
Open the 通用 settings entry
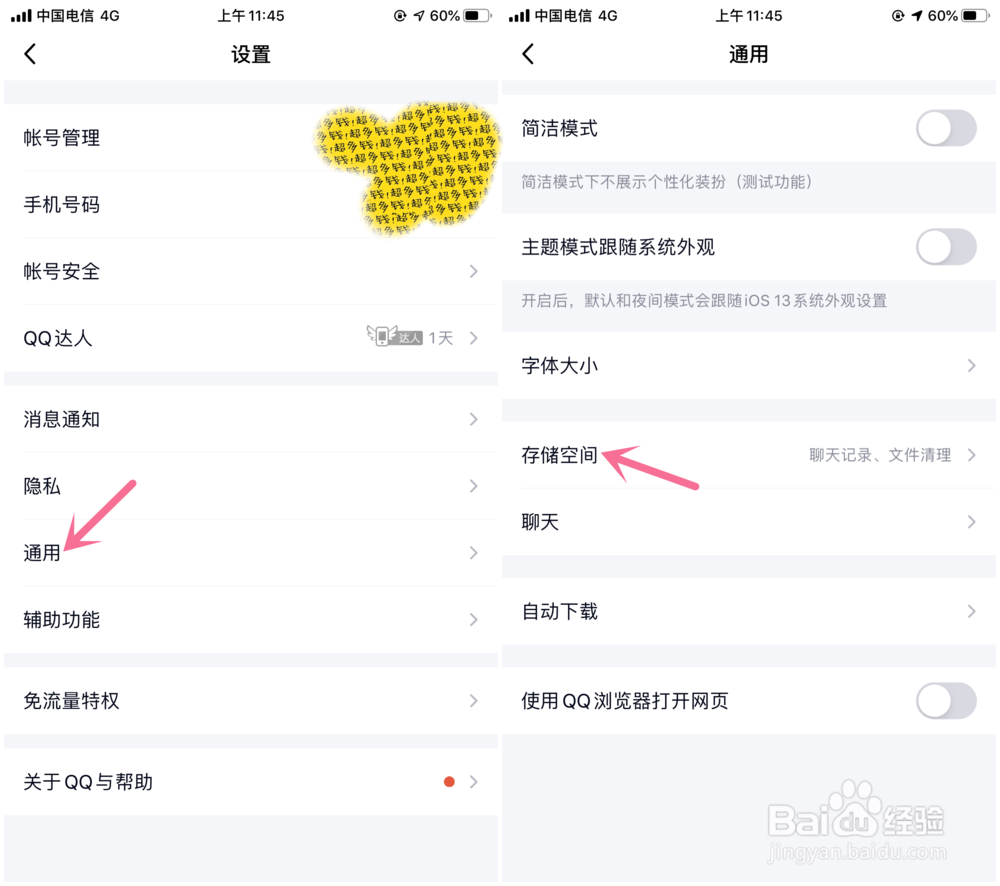(x=251, y=552)
